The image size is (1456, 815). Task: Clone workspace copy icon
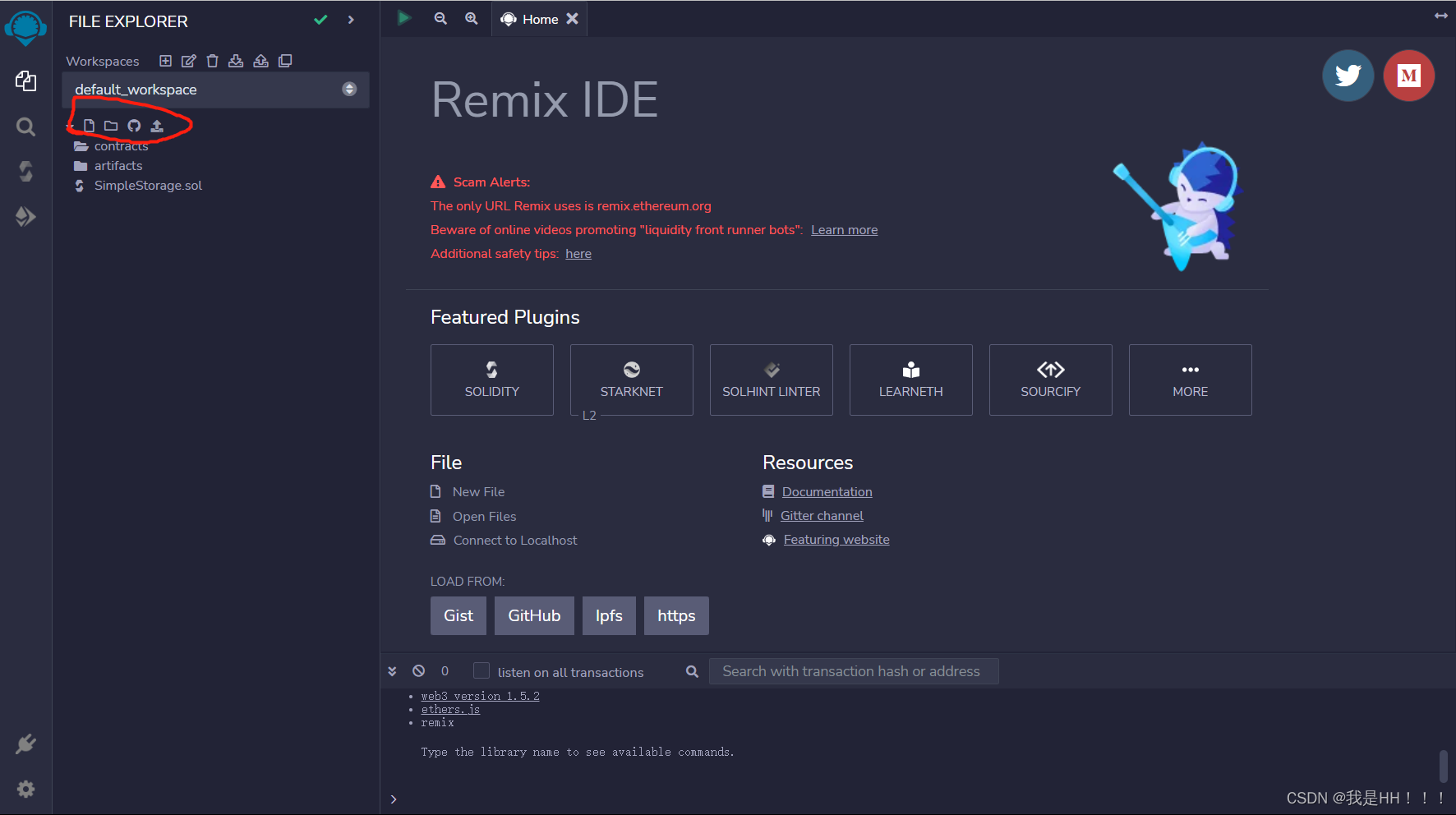(285, 61)
